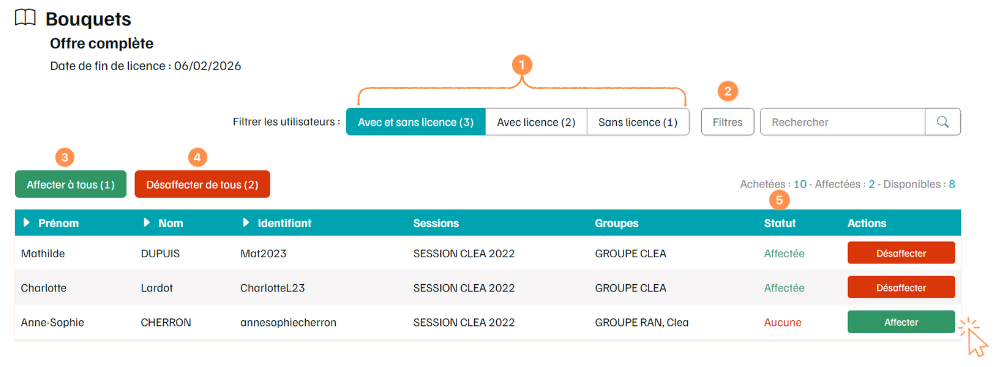This screenshot has height=367, width=996.
Task: Click orange annotation marker number 1
Action: tap(522, 64)
